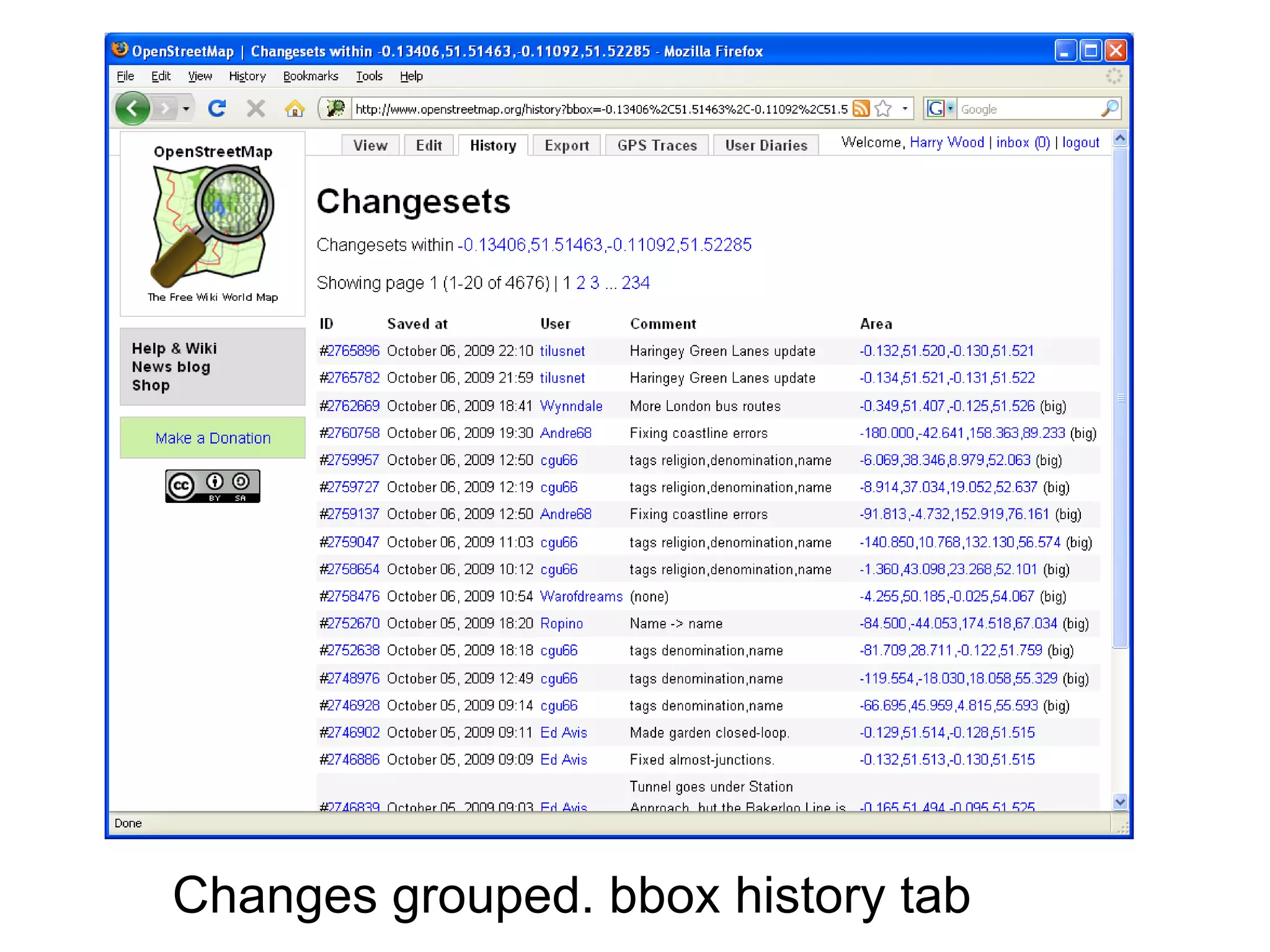The image size is (1270, 952).
Task: Click the scrollbar down arrow
Action: (1119, 801)
